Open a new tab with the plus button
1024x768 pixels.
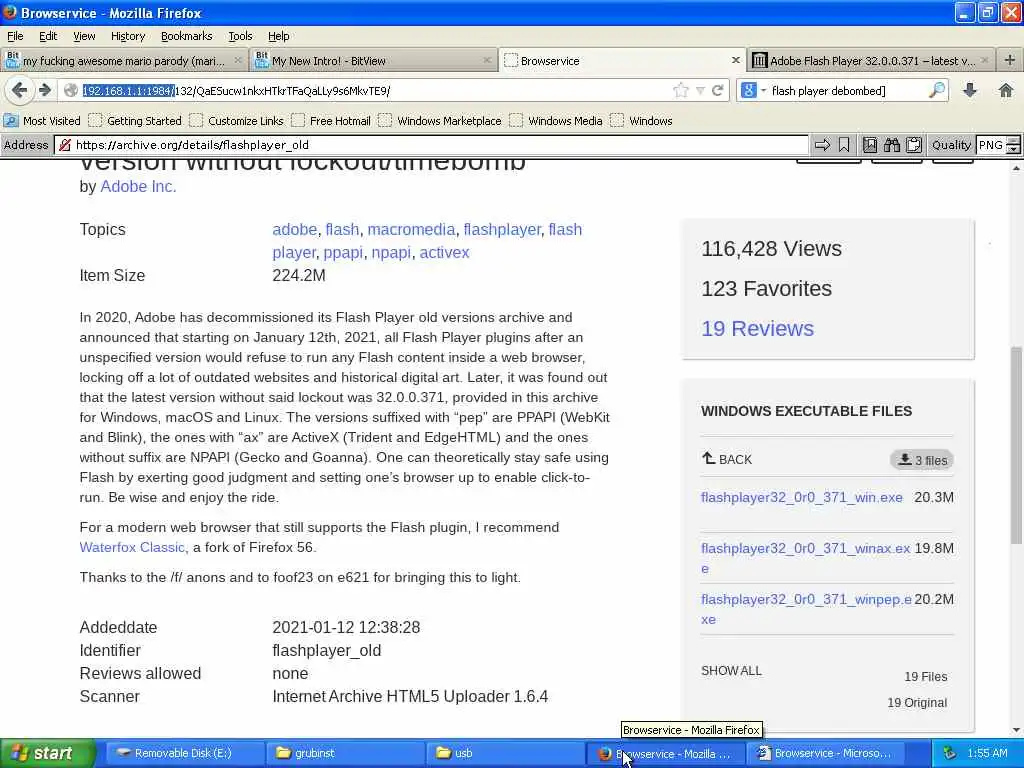tap(1010, 60)
